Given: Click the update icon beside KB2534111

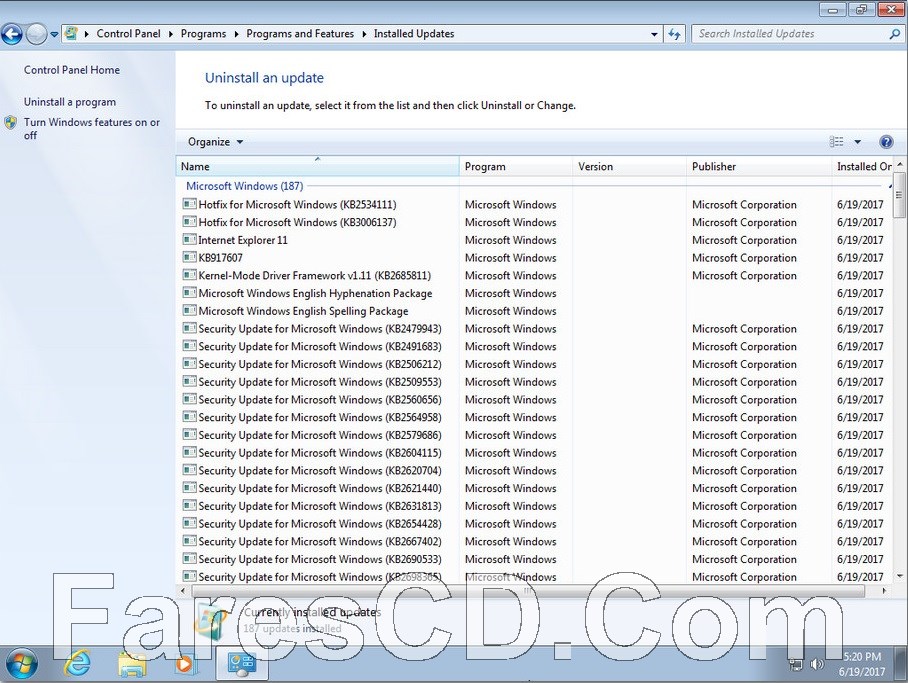Looking at the screenshot, I should point(189,204).
